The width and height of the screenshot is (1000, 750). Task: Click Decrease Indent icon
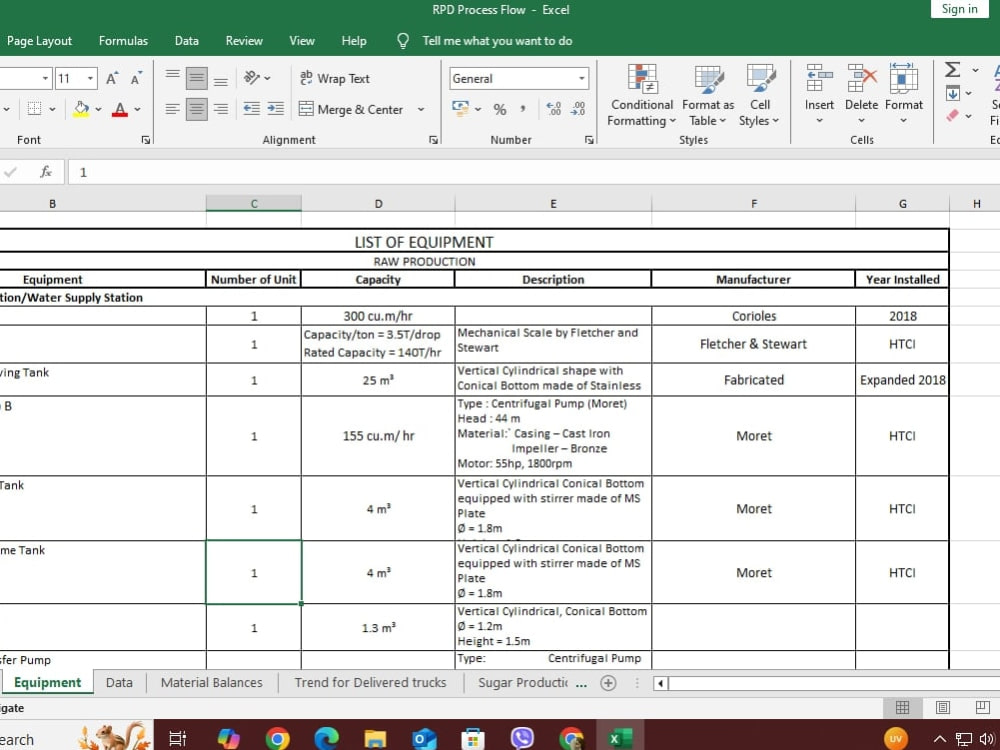coord(252,109)
